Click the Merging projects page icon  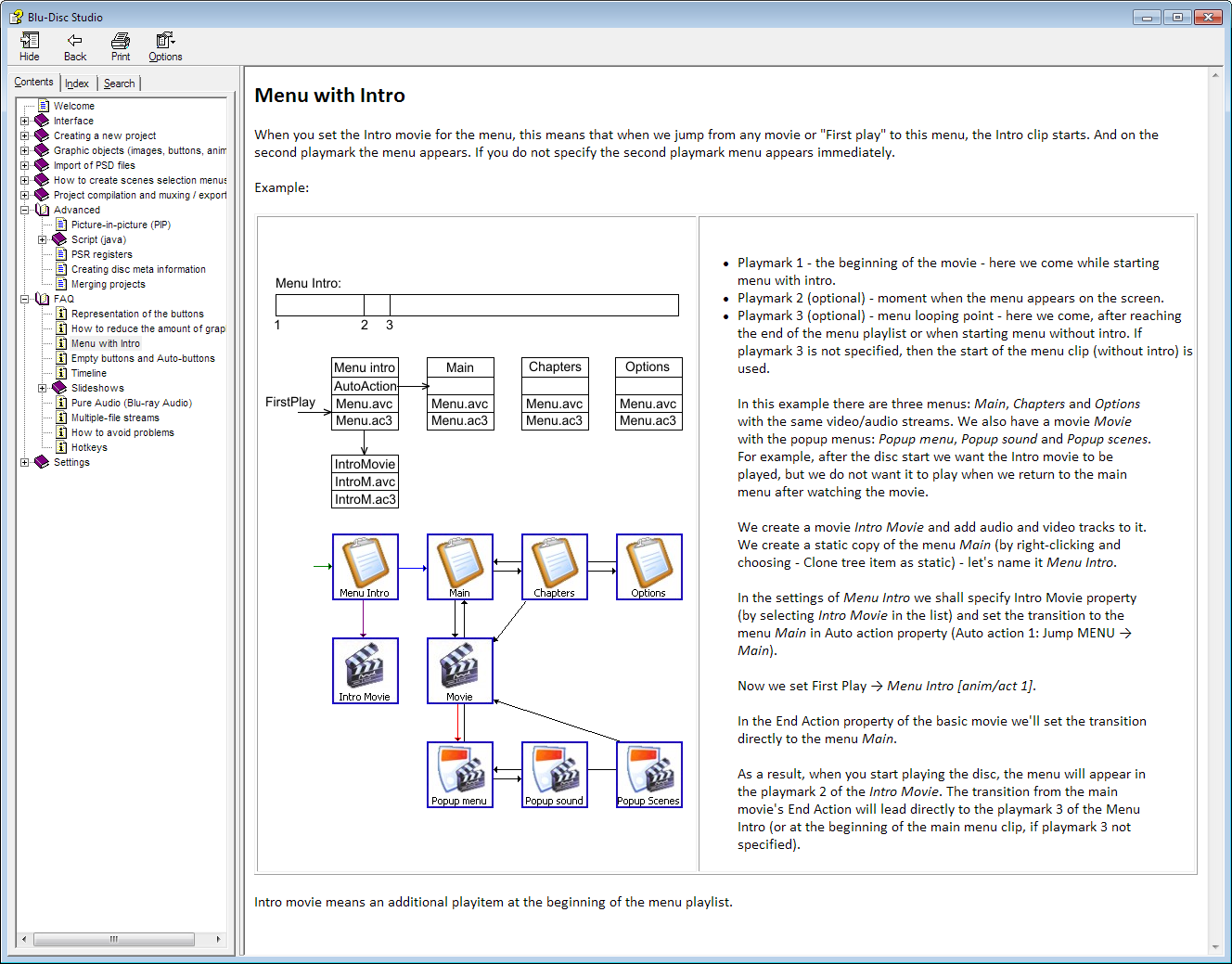coord(61,284)
